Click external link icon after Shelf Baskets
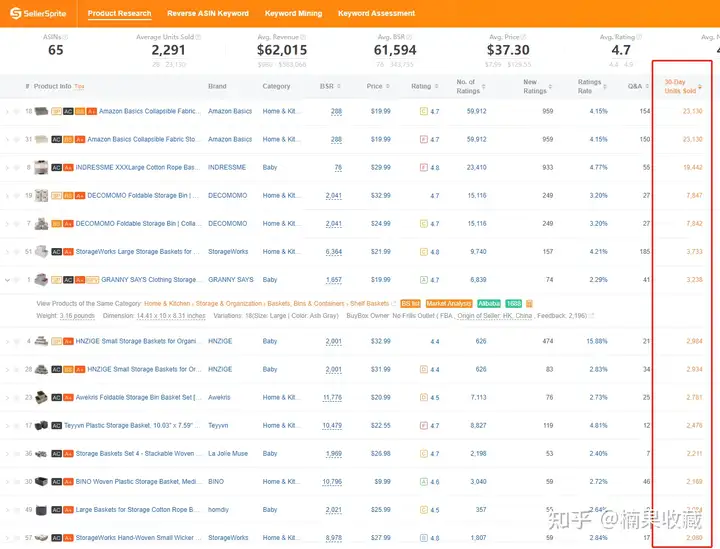This screenshot has height=549, width=720. tap(394, 303)
